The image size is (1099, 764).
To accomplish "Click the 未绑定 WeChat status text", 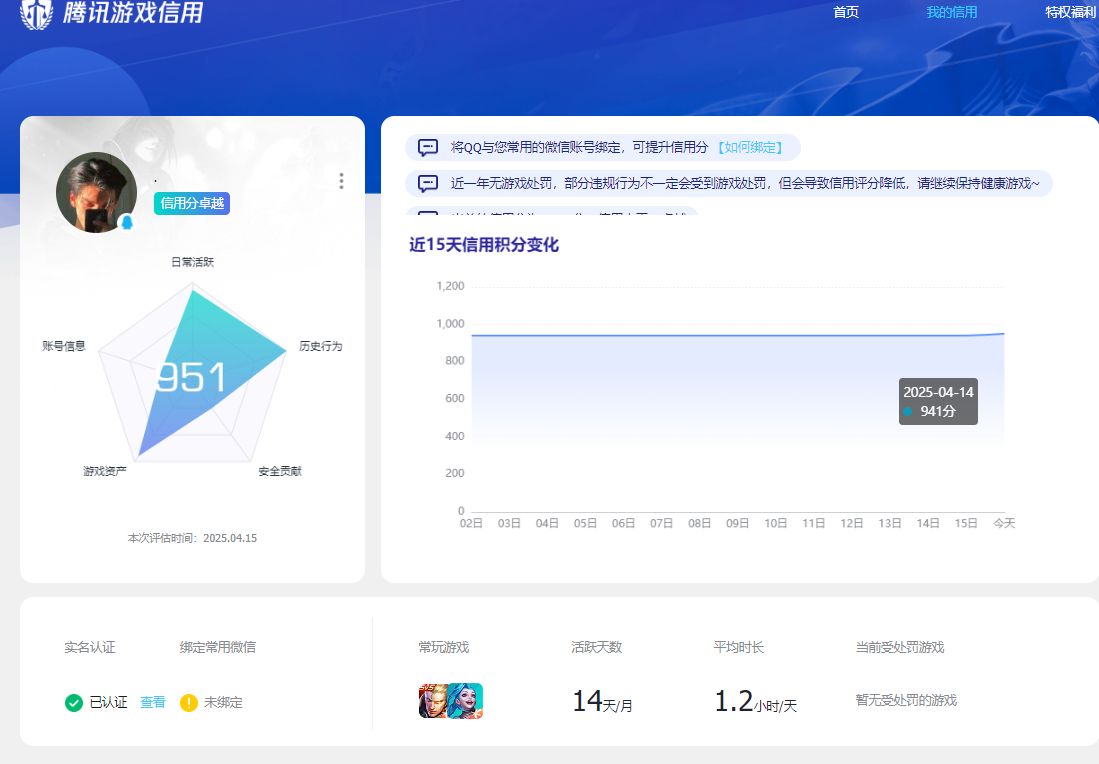I will (224, 702).
